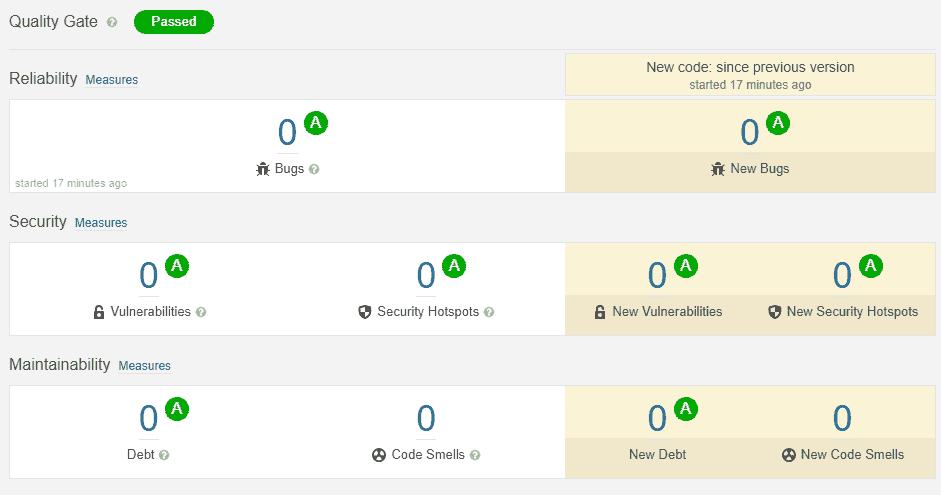Image resolution: width=941 pixels, height=495 pixels.
Task: Click the bug icon beside Bugs
Action: pos(263,169)
